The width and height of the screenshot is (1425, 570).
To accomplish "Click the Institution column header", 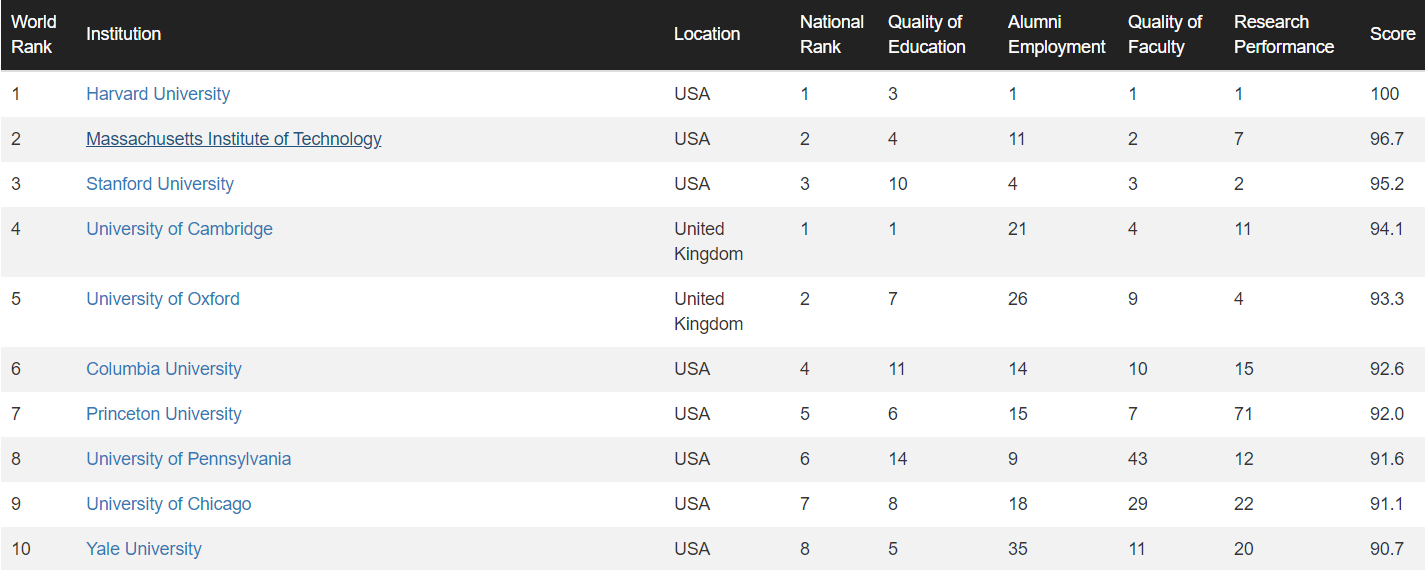I will click(x=124, y=34).
